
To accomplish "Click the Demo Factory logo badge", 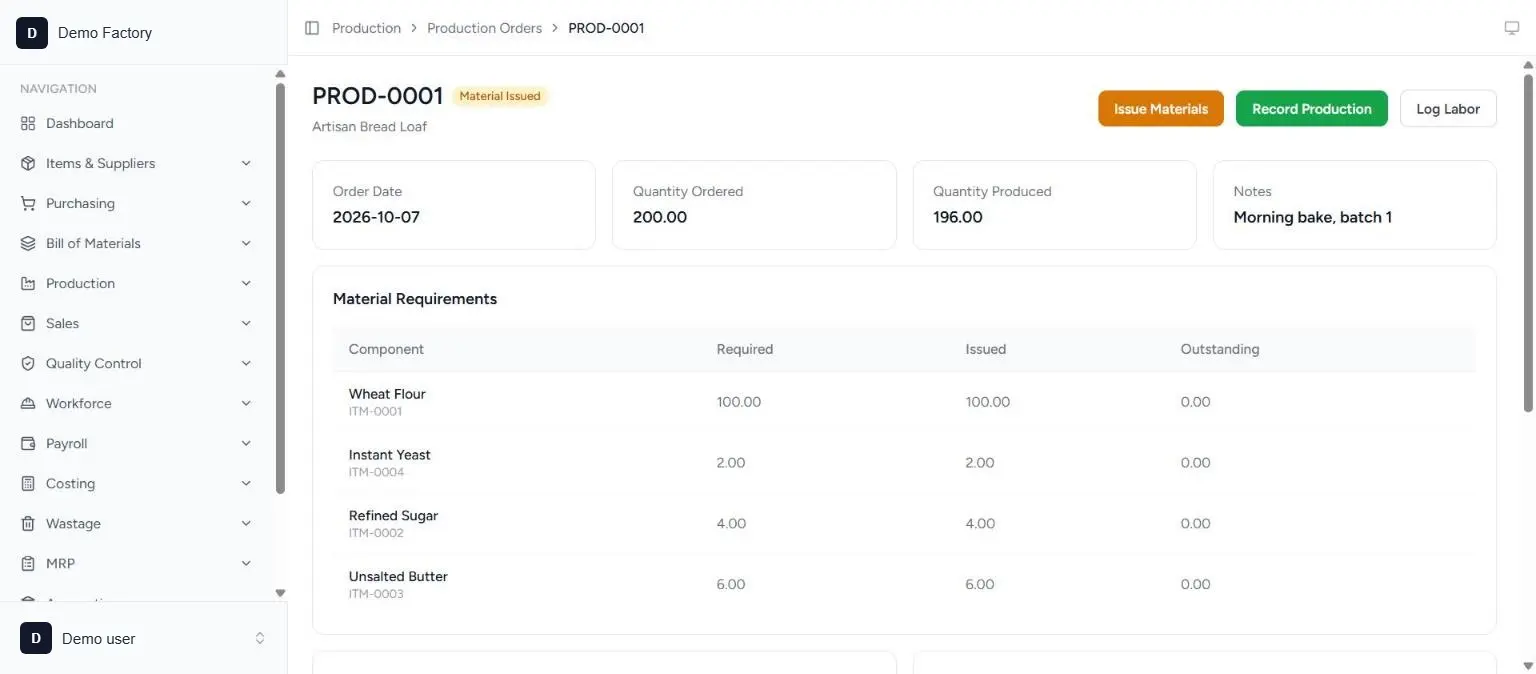I will (x=32, y=33).
